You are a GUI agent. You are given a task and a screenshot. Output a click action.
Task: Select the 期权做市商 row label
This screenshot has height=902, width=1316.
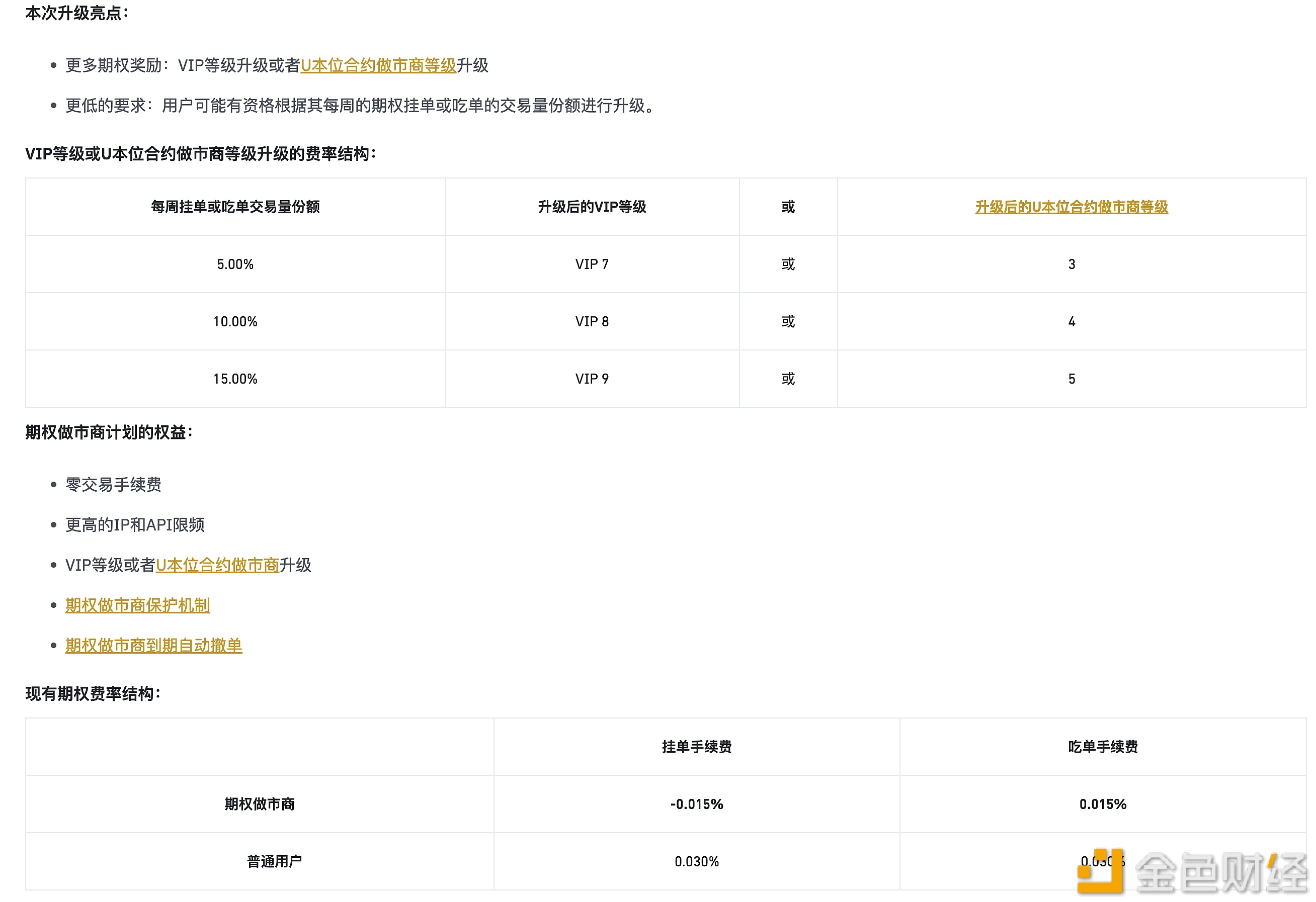pyautogui.click(x=260, y=804)
